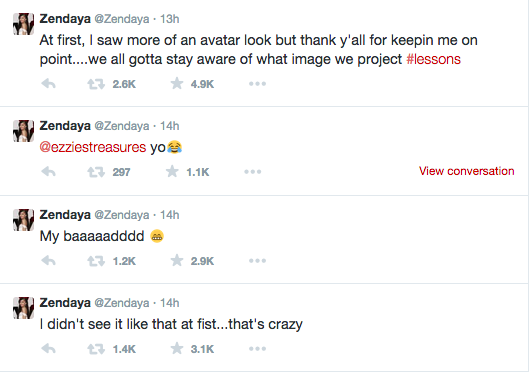
Task: Open more options on the yo tweet
Action: 253,172
